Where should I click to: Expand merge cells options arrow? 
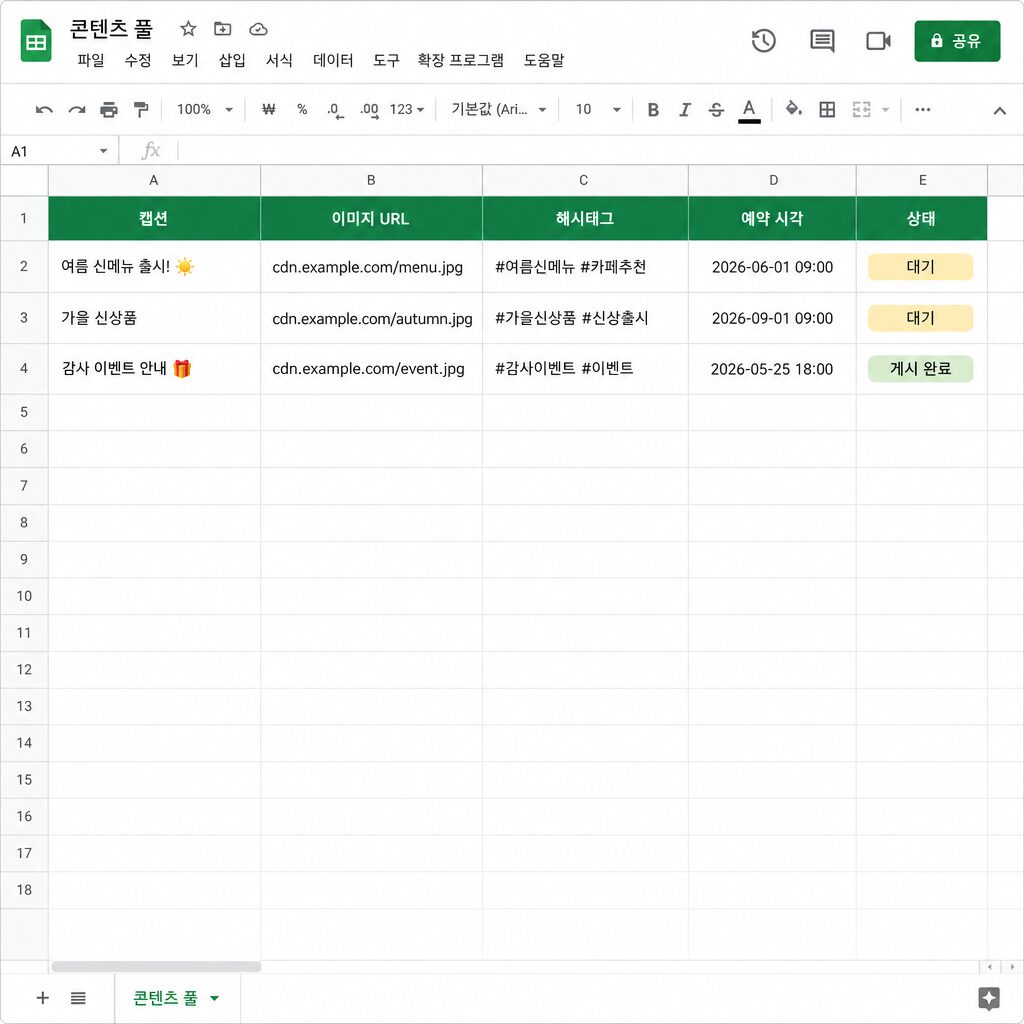[886, 110]
